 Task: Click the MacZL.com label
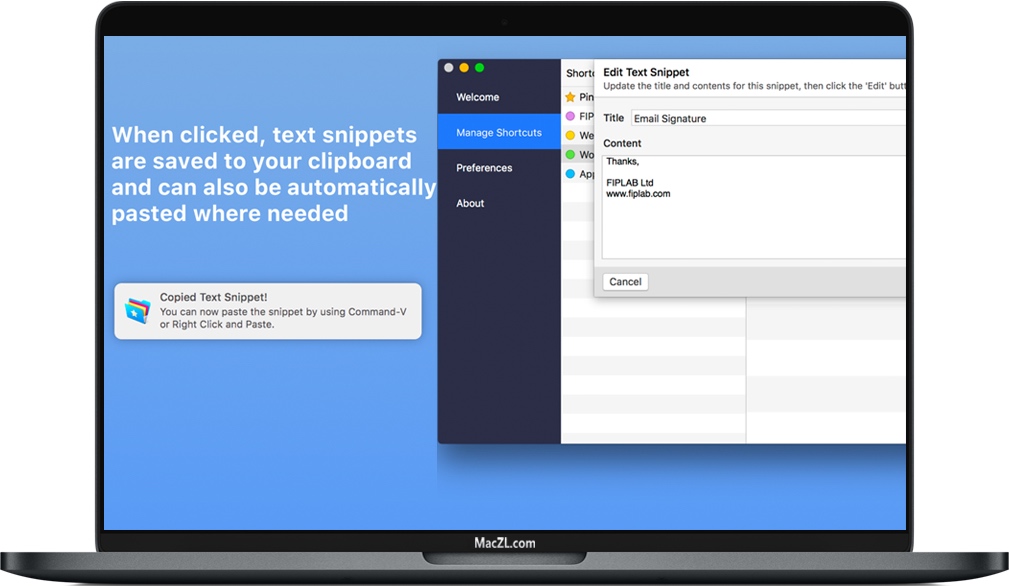click(x=504, y=541)
